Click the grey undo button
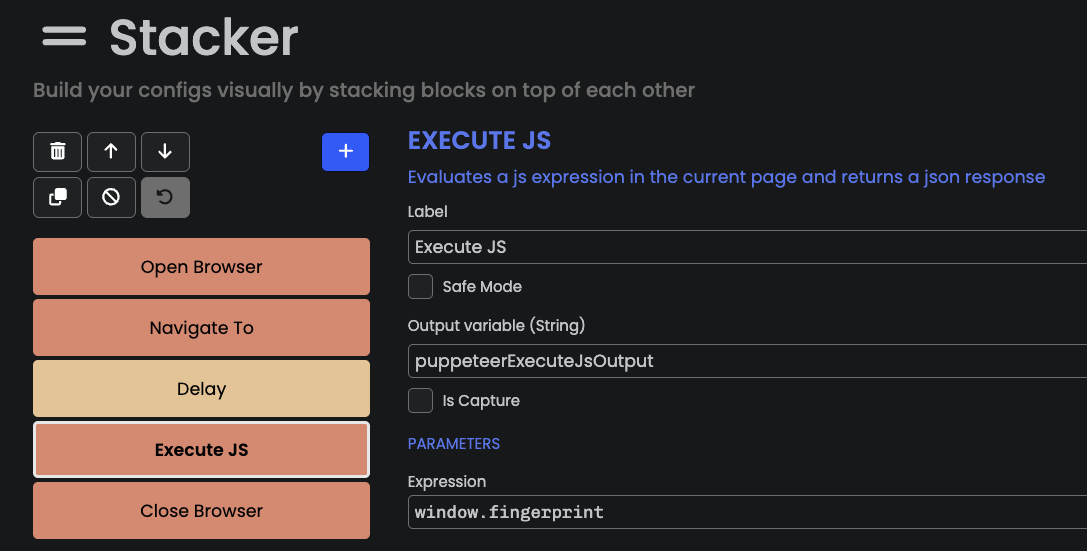Viewport: 1087px width, 551px height. [165, 197]
